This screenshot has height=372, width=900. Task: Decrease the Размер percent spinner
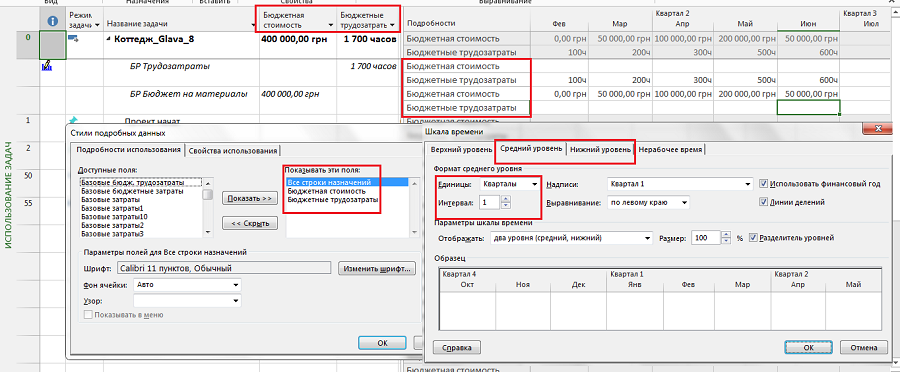pos(727,241)
